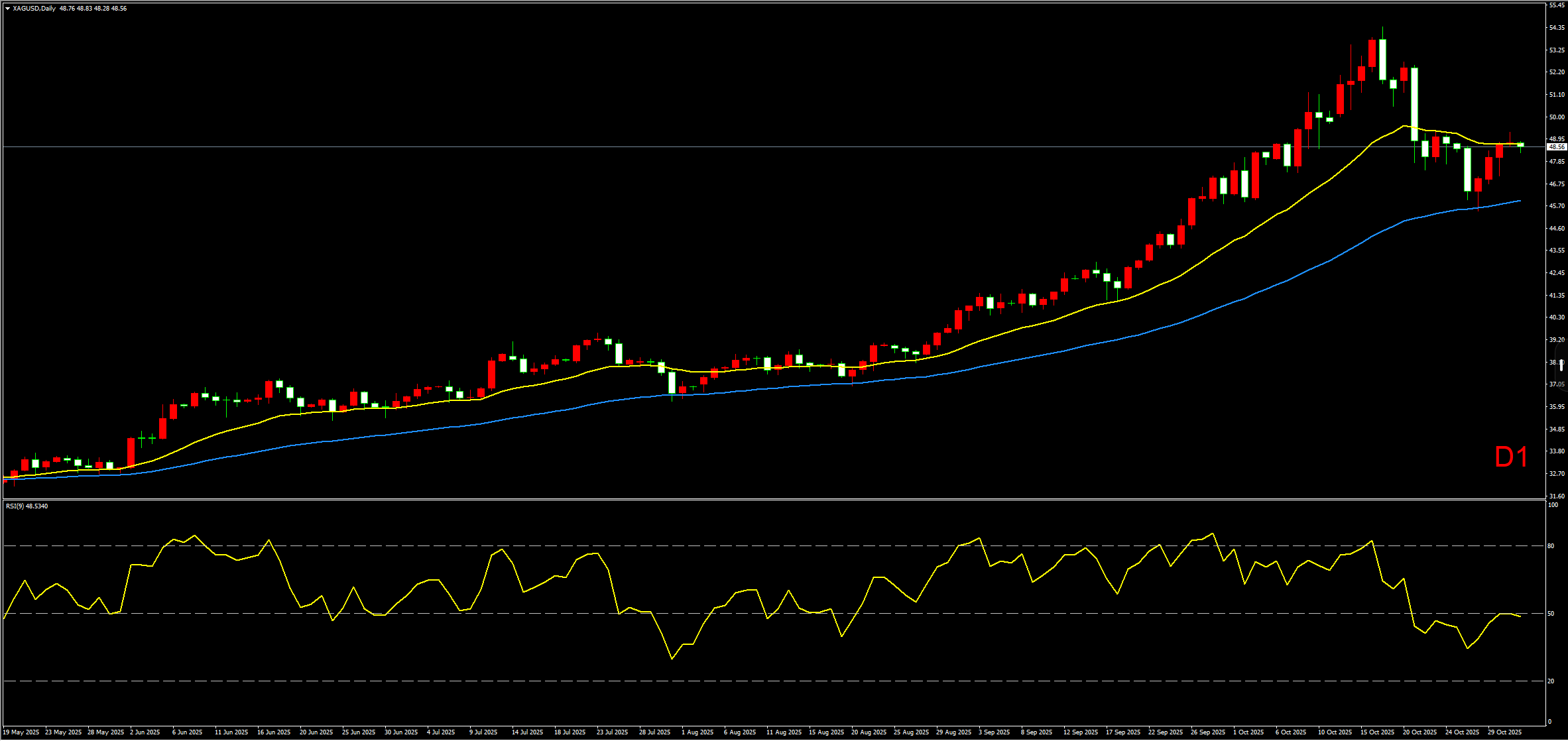Click the XAGUSD,Daily chart title
The width and height of the screenshot is (1568, 741).
pos(34,9)
